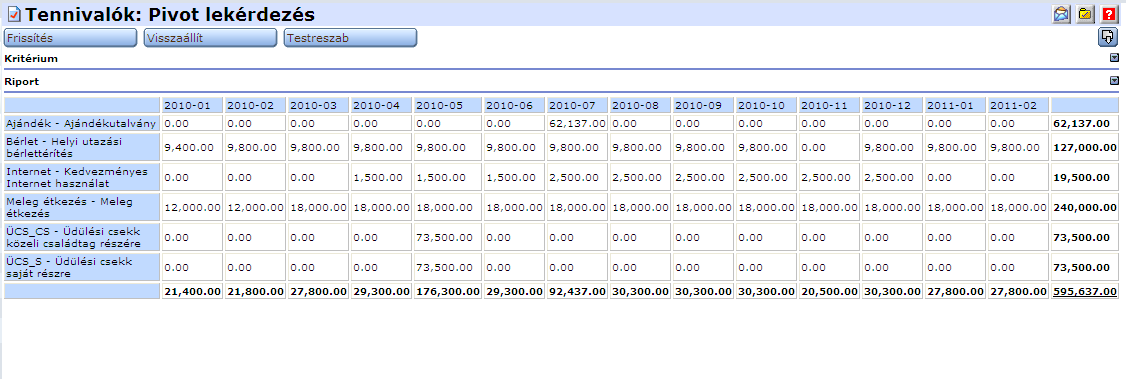The width and height of the screenshot is (1126, 379).
Task: Click the open envelope mail icon
Action: click(1061, 14)
